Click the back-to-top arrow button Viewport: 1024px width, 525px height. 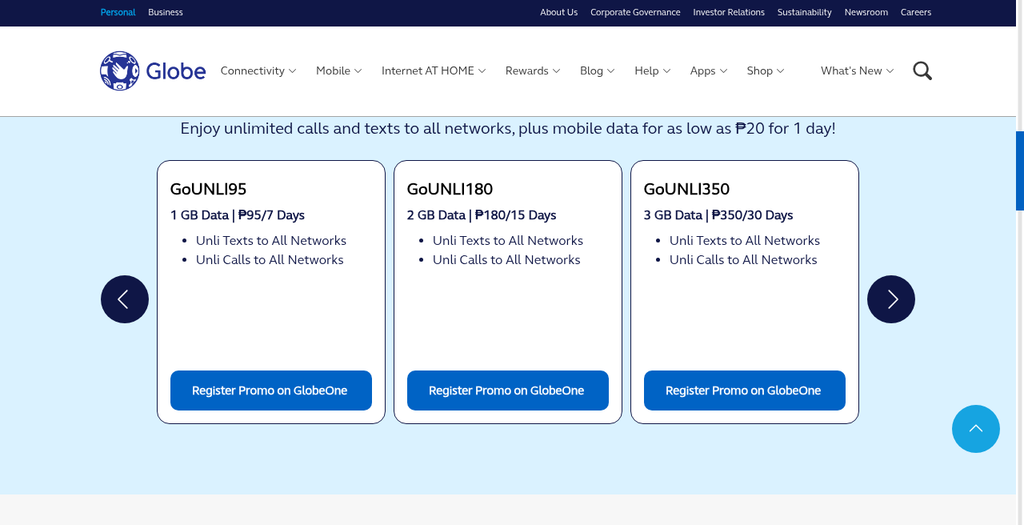tap(976, 428)
